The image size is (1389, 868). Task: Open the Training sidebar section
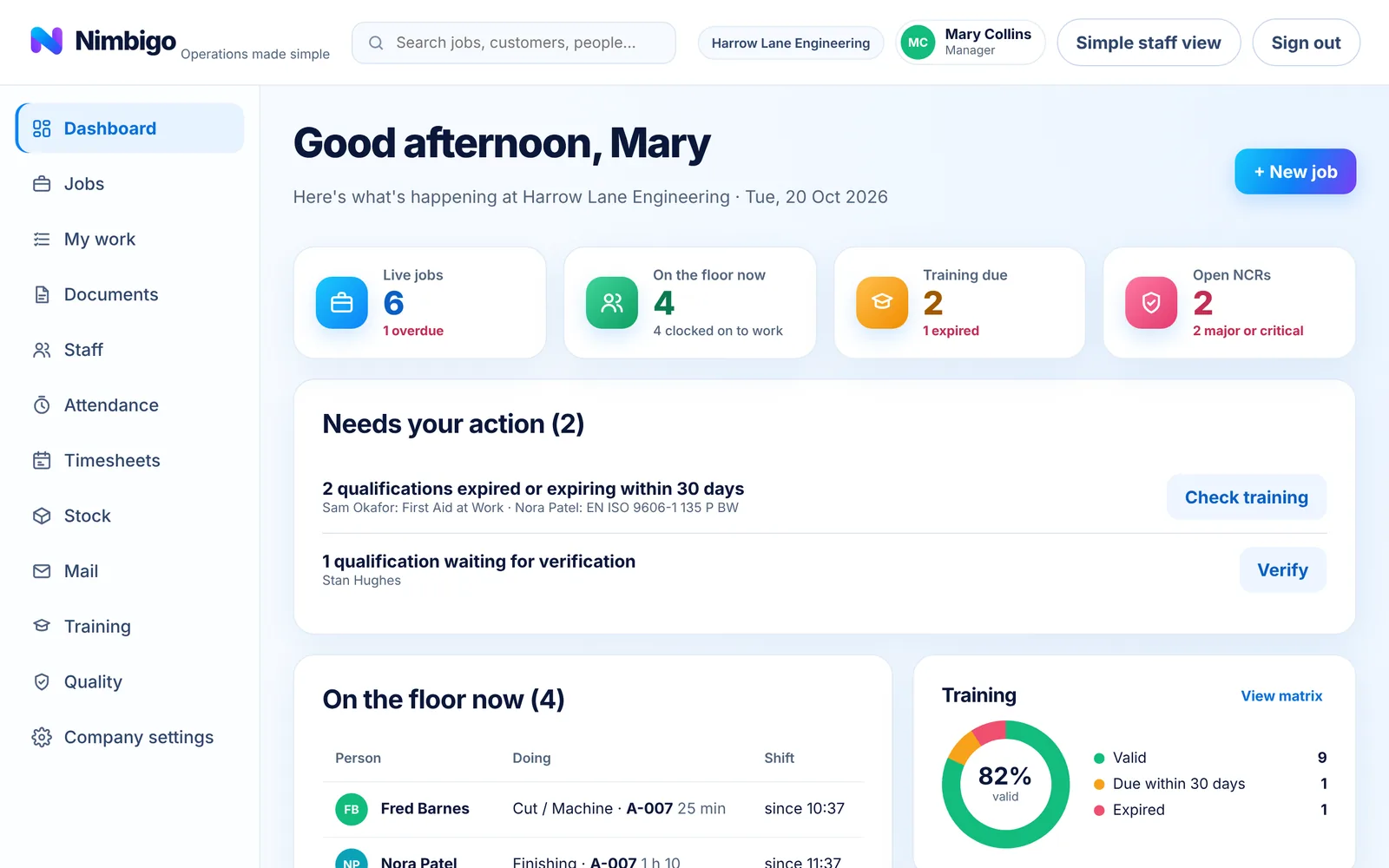pyautogui.click(x=130, y=627)
